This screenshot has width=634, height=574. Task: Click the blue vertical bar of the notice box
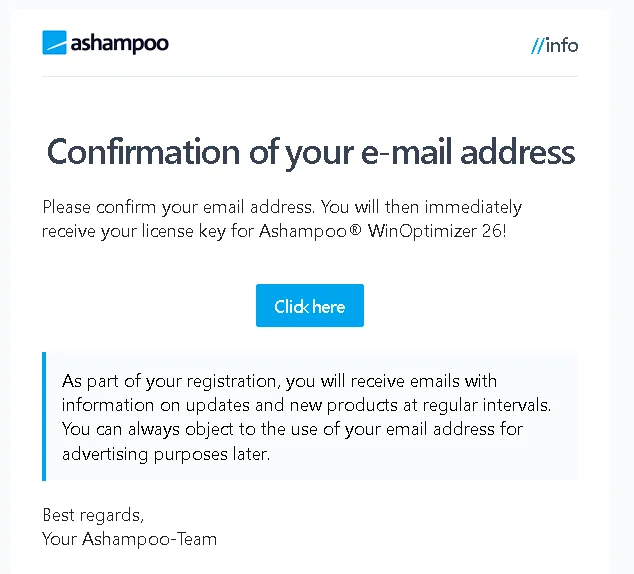point(44,416)
